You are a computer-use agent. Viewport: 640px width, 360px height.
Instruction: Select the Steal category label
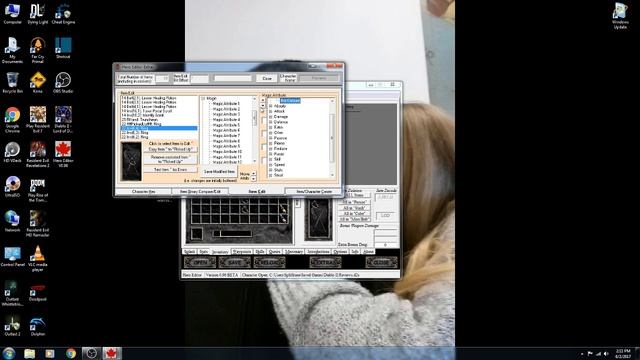[279, 175]
